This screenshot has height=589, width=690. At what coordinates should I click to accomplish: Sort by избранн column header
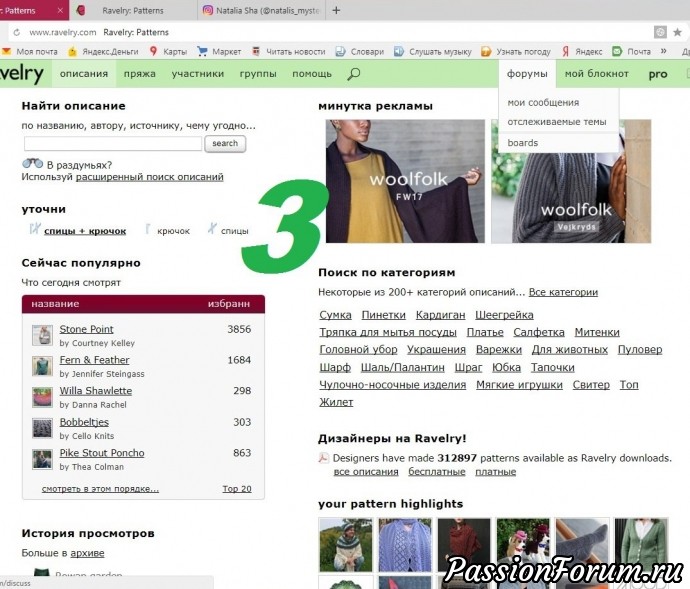pyautogui.click(x=228, y=304)
